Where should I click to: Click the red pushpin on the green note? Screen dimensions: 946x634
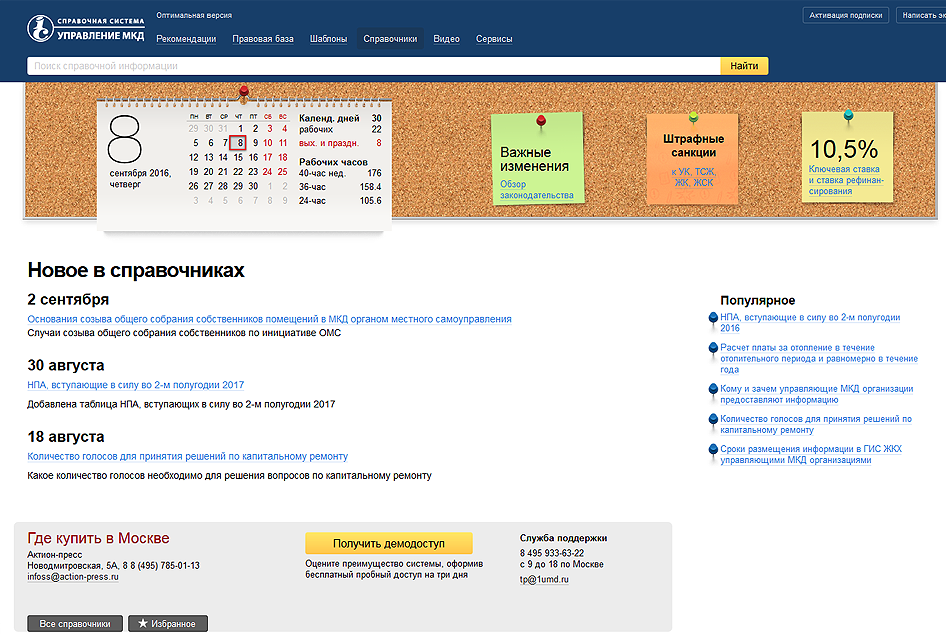pos(542,121)
